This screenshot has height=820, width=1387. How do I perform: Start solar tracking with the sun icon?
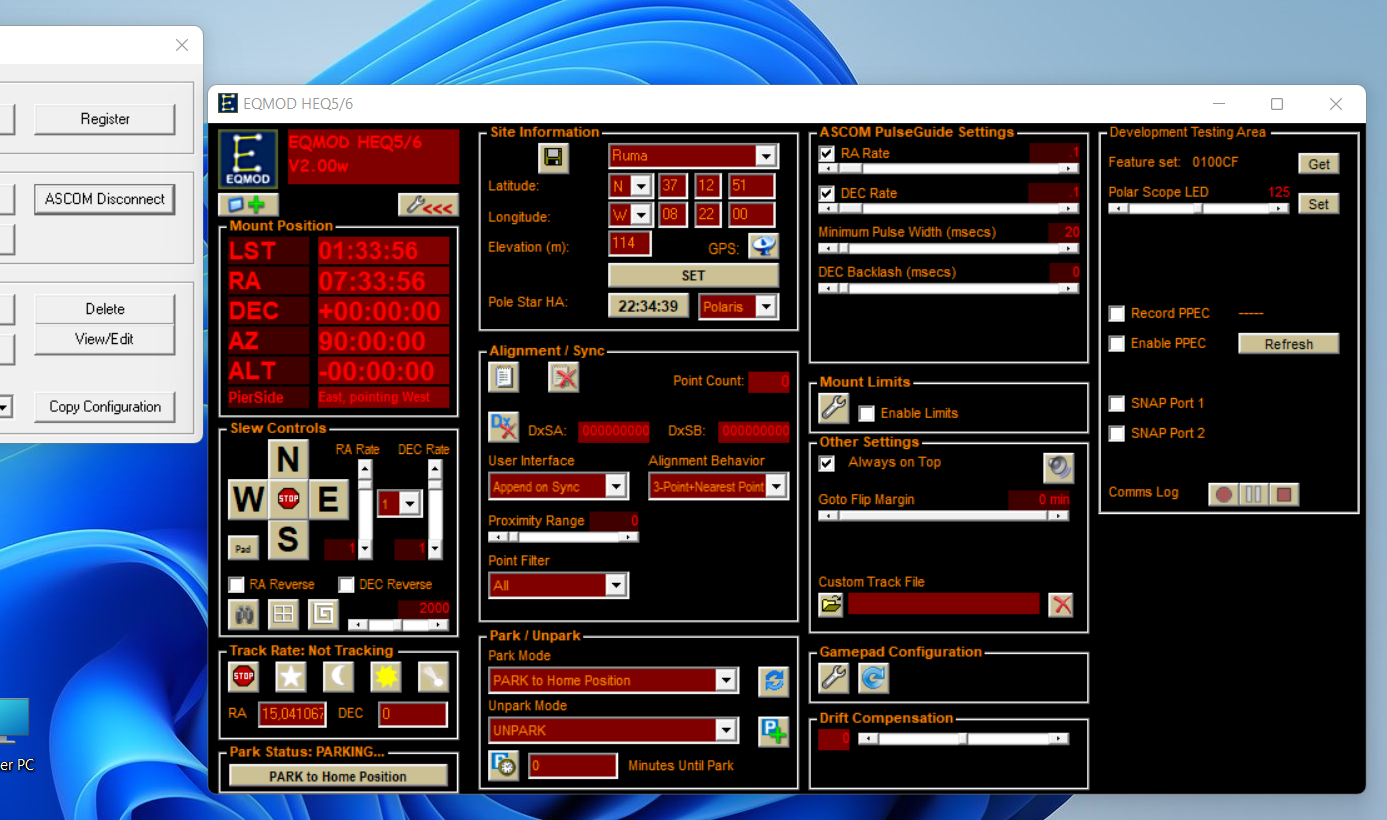pyautogui.click(x=386, y=677)
